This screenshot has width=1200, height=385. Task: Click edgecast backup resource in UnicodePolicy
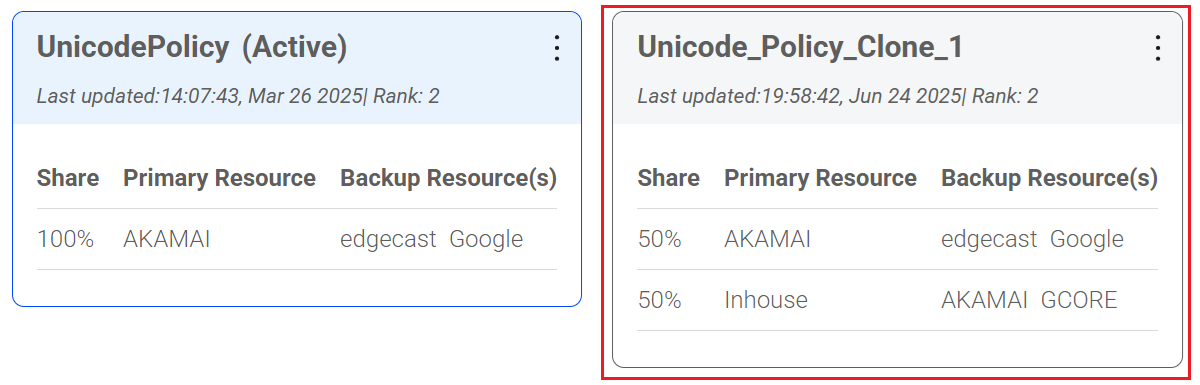(x=388, y=239)
